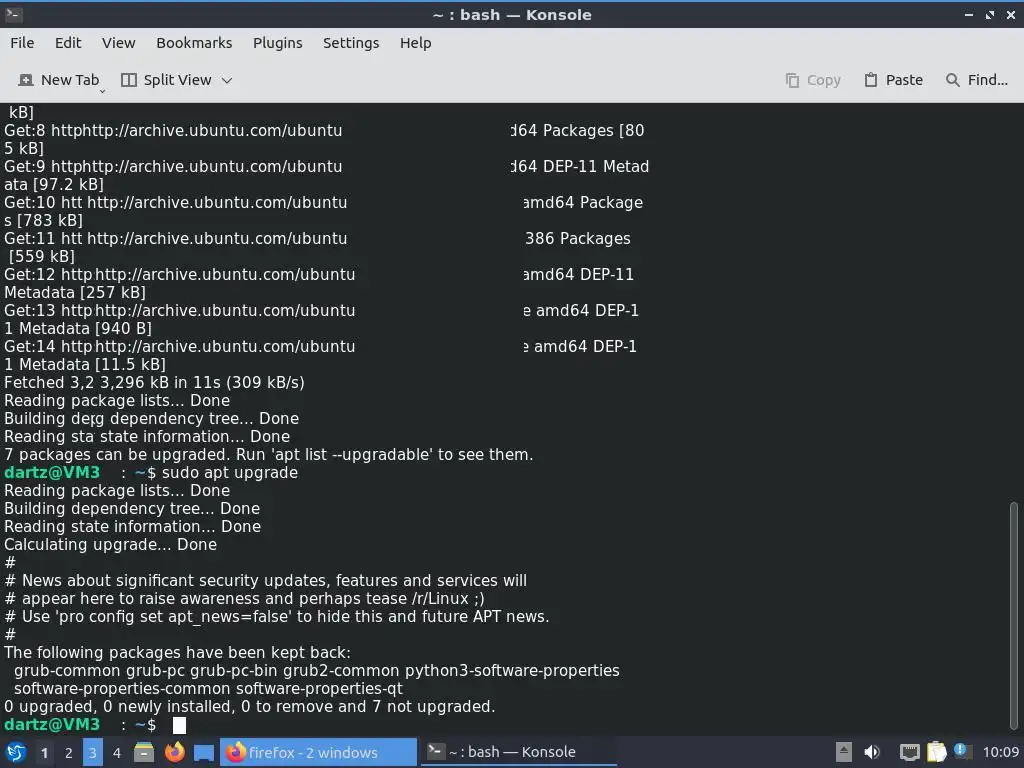Click the network status tray icon
This screenshot has width=1024, height=768.
click(909, 752)
